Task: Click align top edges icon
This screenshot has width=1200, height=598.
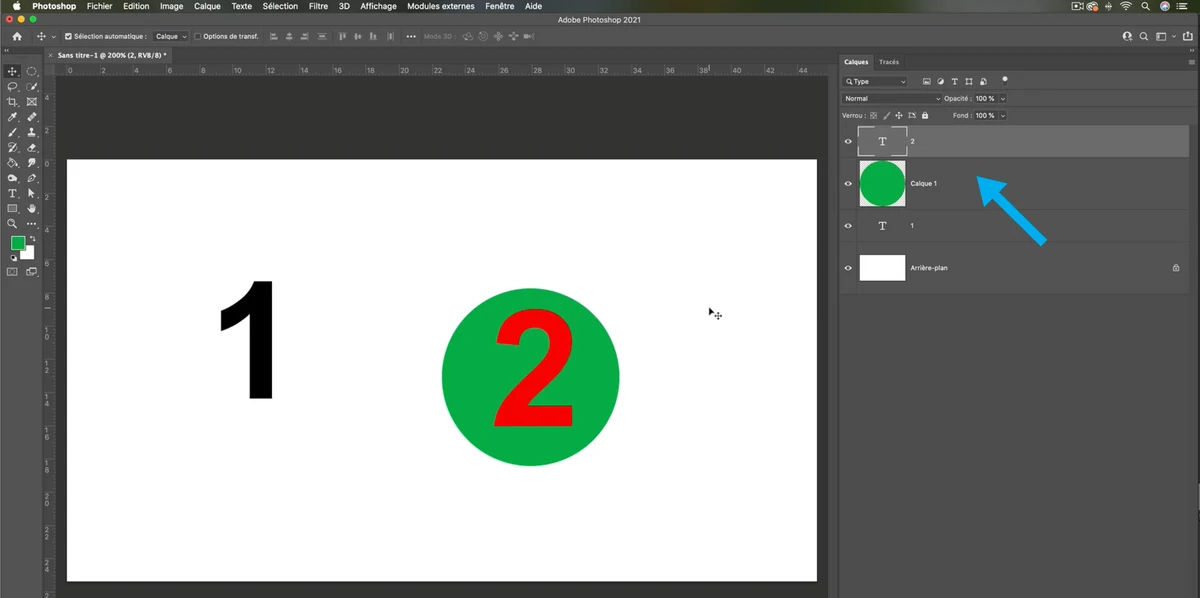Action: pyautogui.click(x=342, y=36)
